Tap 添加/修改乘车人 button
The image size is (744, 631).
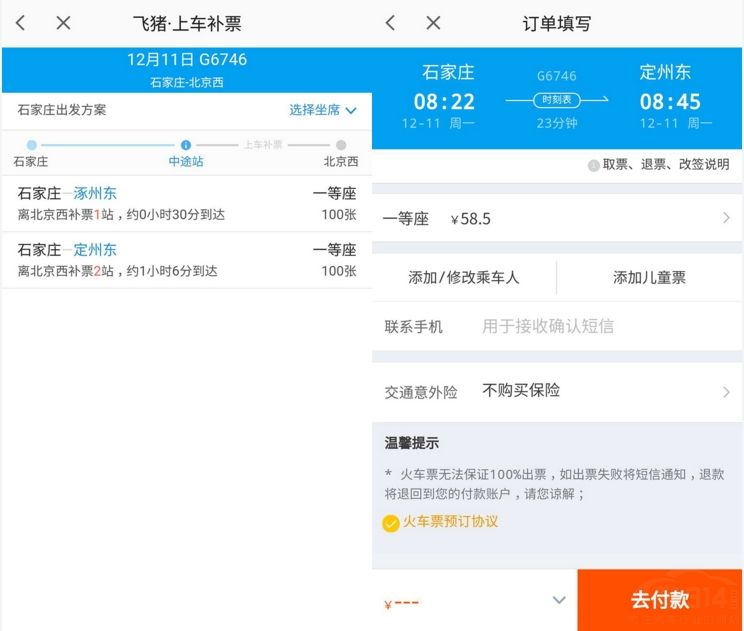pyautogui.click(x=464, y=277)
